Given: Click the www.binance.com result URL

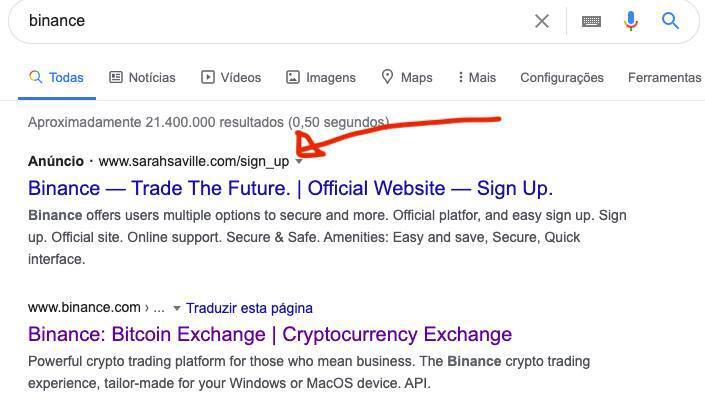Looking at the screenshot, I should click(84, 307).
